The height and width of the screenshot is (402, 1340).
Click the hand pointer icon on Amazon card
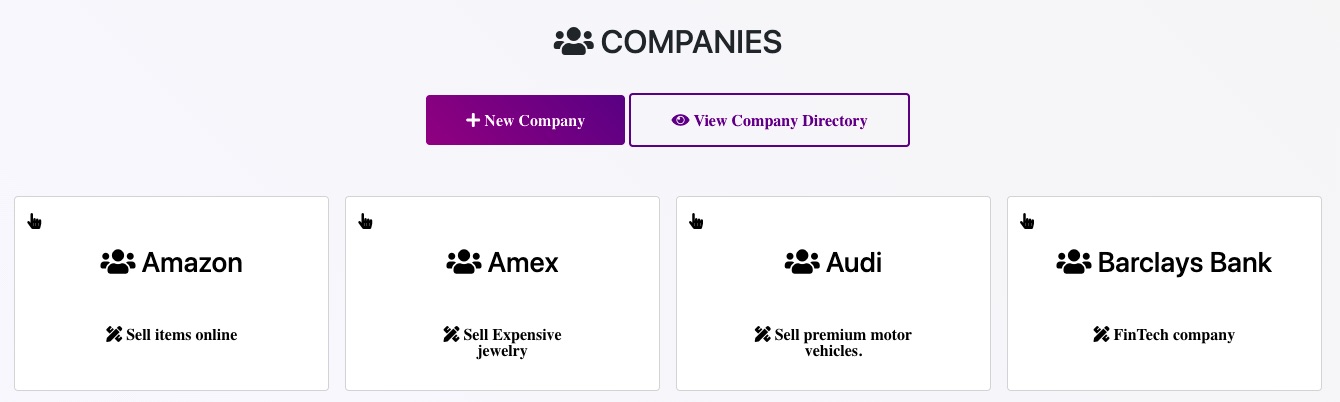pos(35,221)
